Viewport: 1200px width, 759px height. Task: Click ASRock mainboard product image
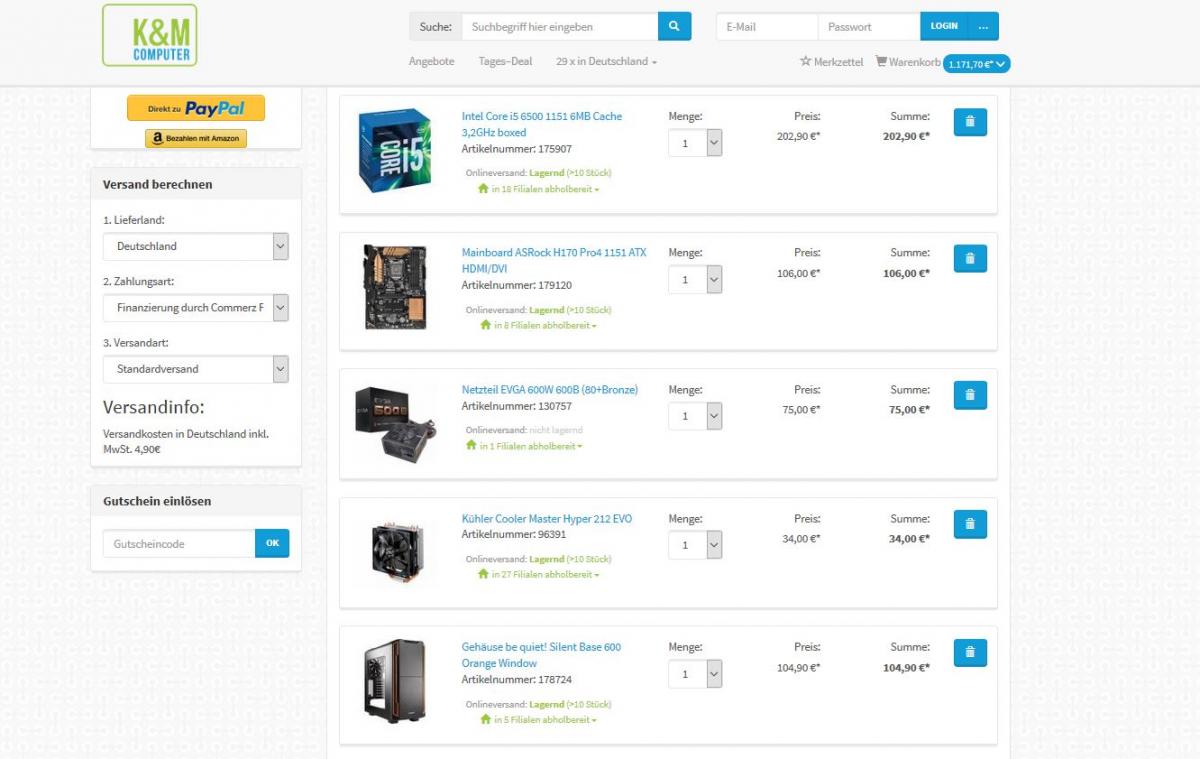[395, 287]
